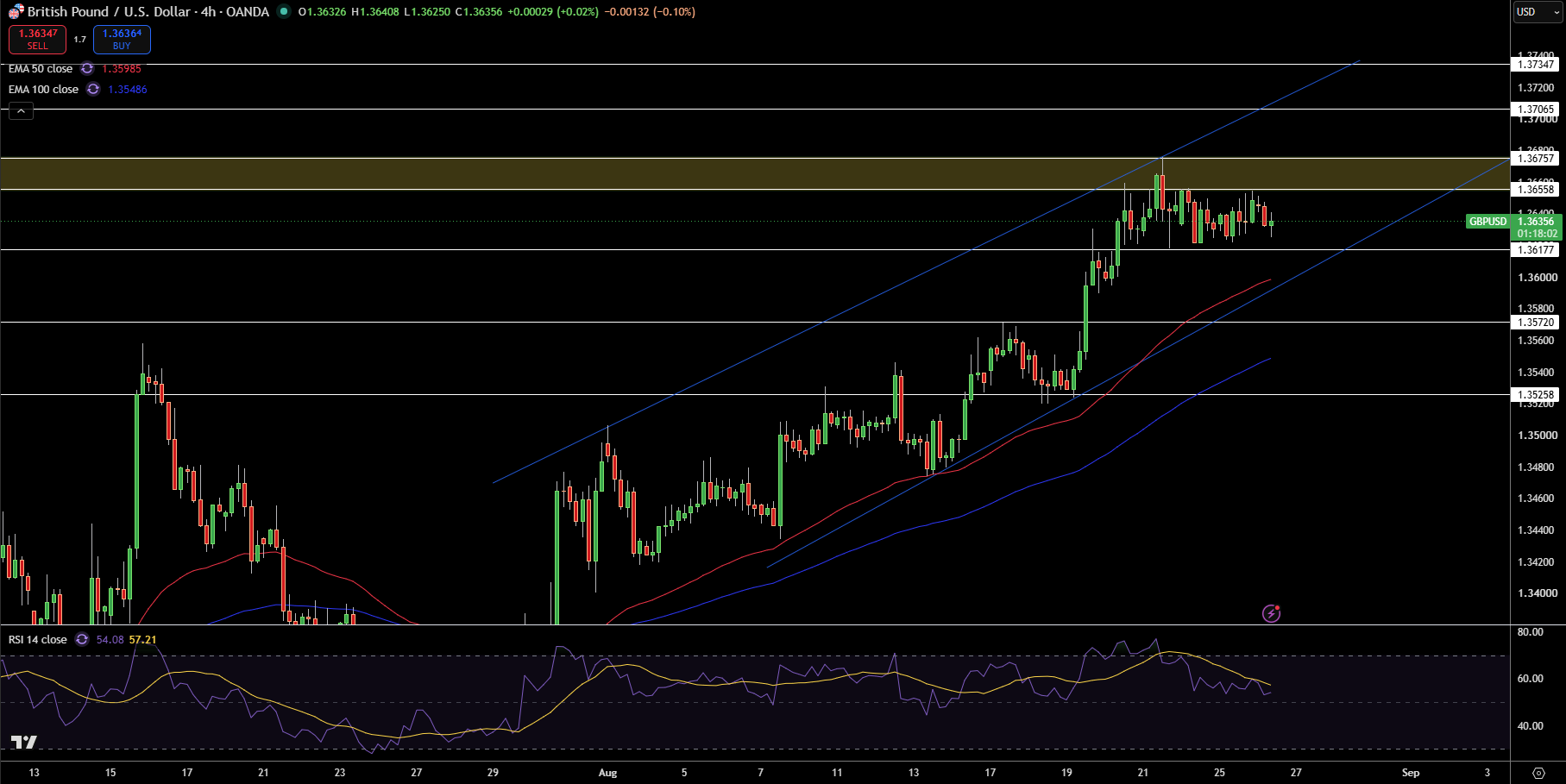Image resolution: width=1566 pixels, height=784 pixels.
Task: Select the EMA 50 close legend label
Action: pyautogui.click(x=41, y=69)
